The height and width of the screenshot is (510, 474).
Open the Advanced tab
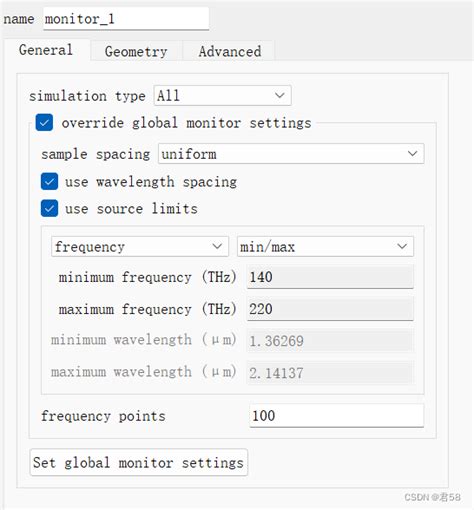click(230, 51)
